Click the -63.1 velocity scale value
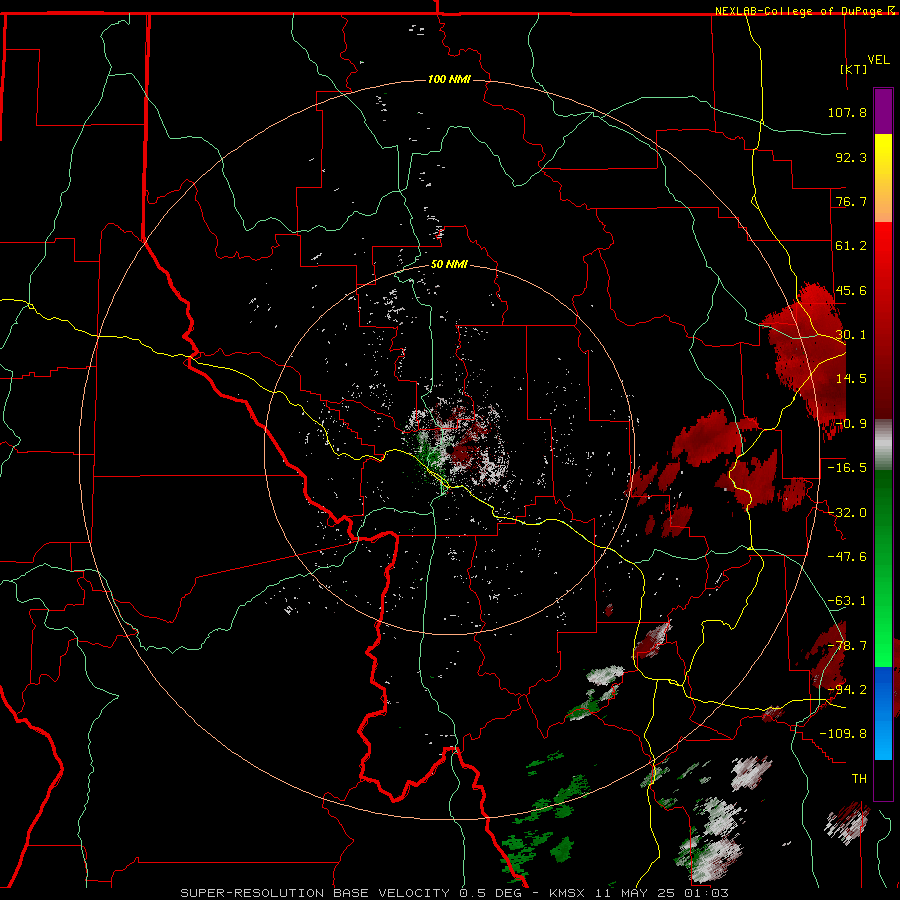This screenshot has height=900, width=900. (847, 601)
